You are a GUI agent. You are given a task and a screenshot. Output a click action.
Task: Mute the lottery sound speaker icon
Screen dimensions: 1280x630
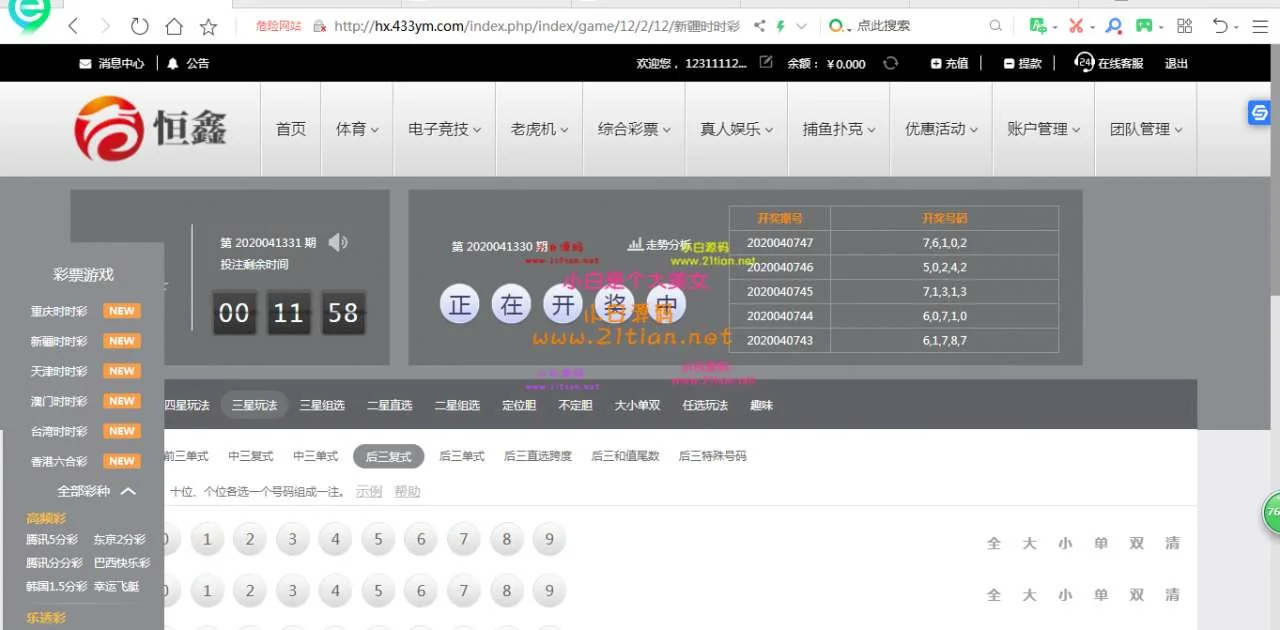tap(338, 242)
